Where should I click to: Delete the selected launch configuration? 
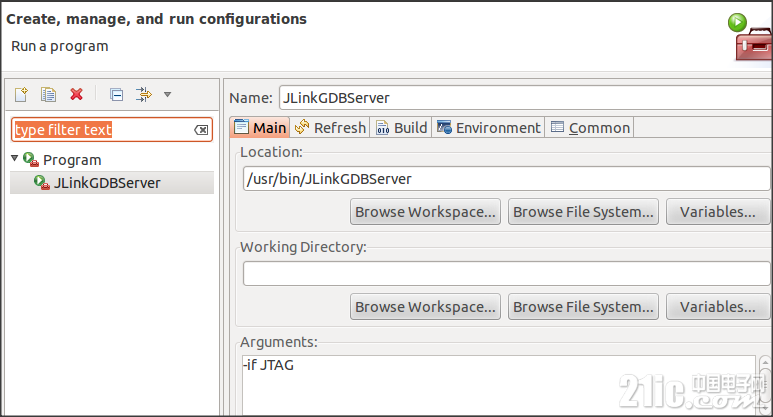pyautogui.click(x=76, y=94)
